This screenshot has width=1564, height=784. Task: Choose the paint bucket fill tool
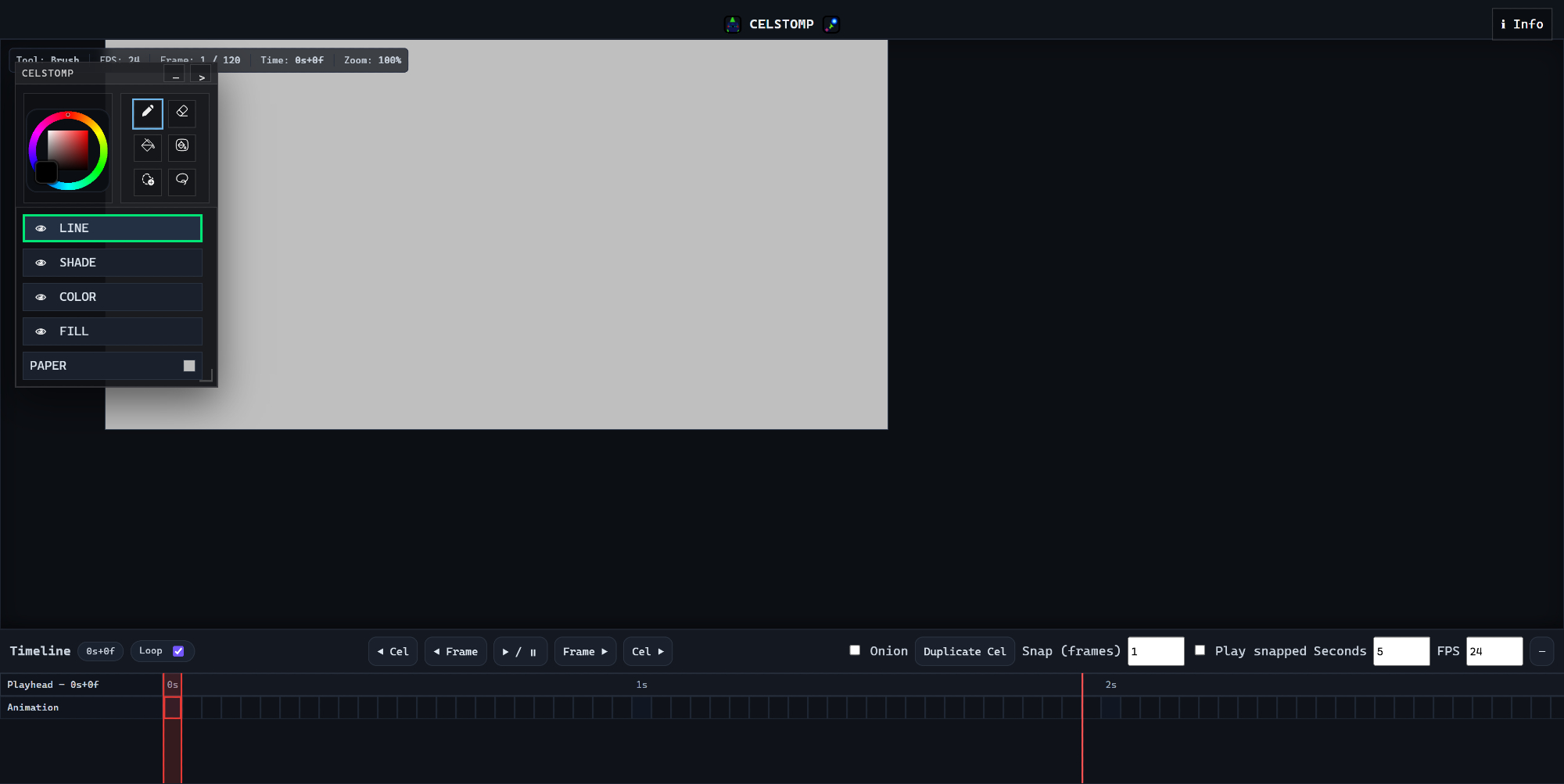point(148,146)
